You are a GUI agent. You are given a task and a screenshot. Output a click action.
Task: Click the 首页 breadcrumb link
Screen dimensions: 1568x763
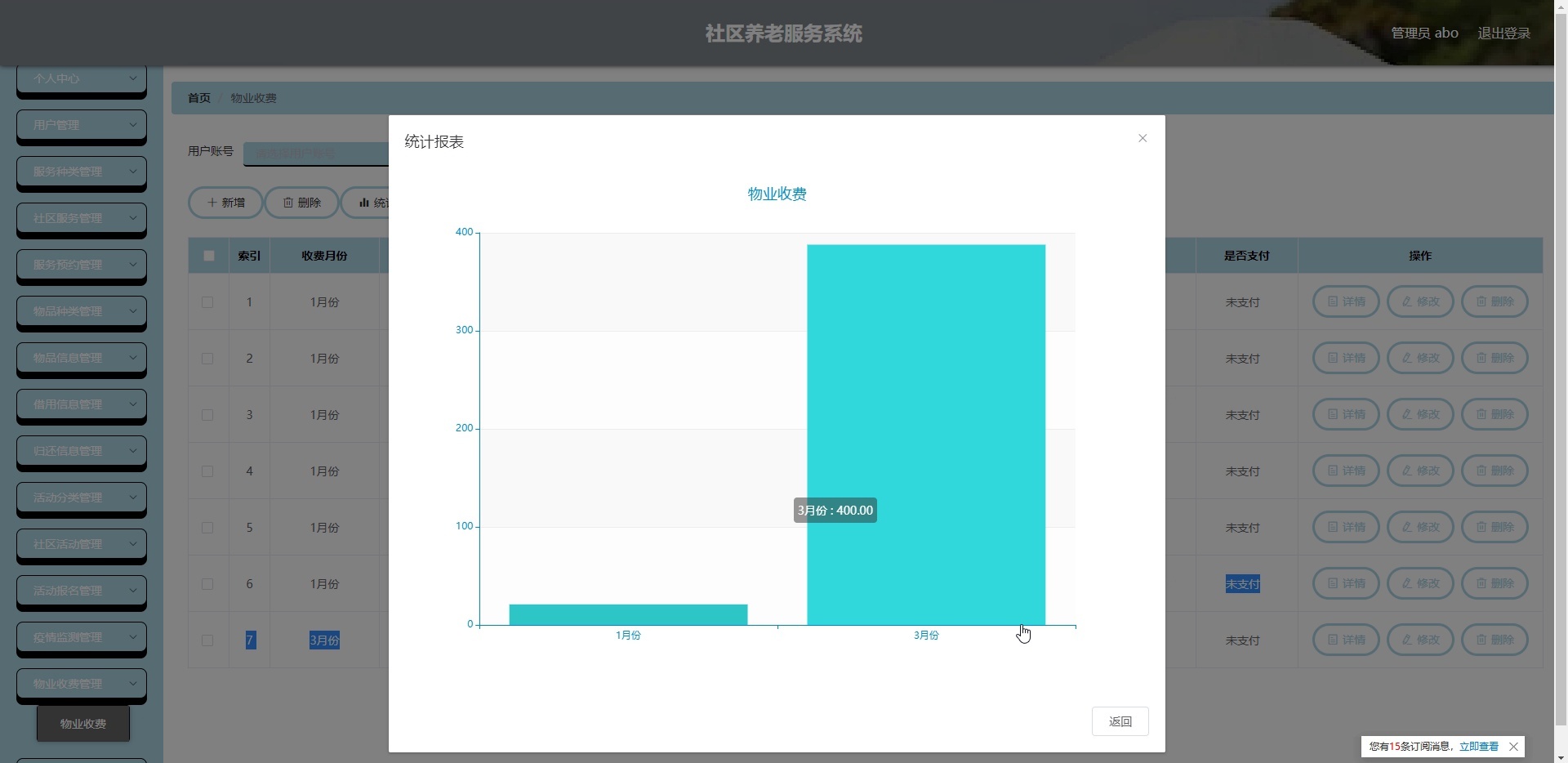coord(199,98)
